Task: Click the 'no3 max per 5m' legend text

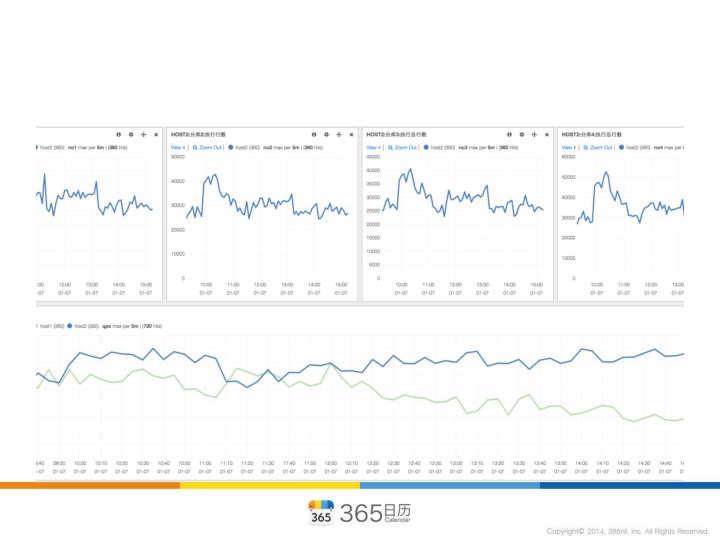Action: pyautogui.click(x=477, y=147)
